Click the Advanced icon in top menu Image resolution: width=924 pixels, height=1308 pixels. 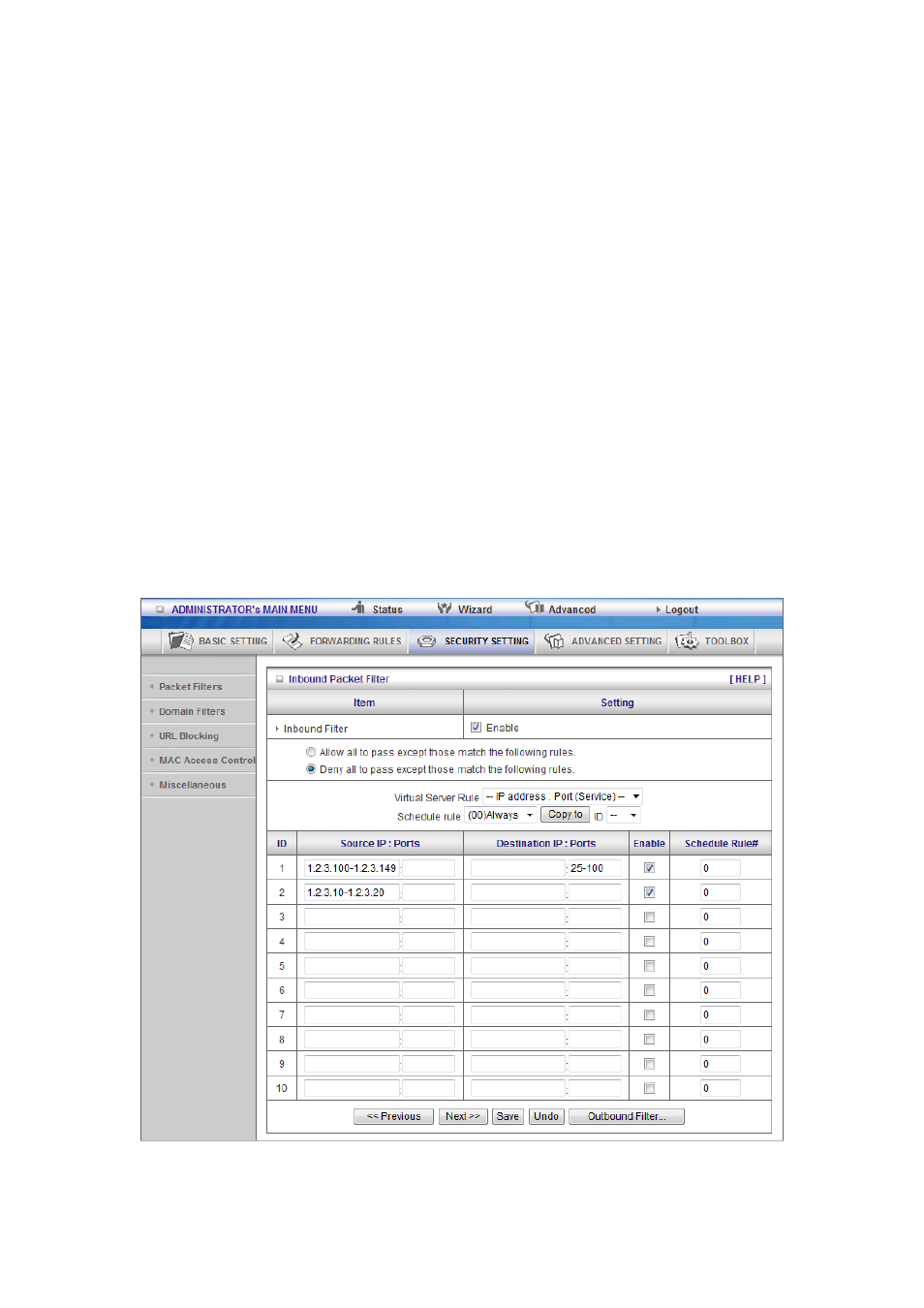click(535, 607)
